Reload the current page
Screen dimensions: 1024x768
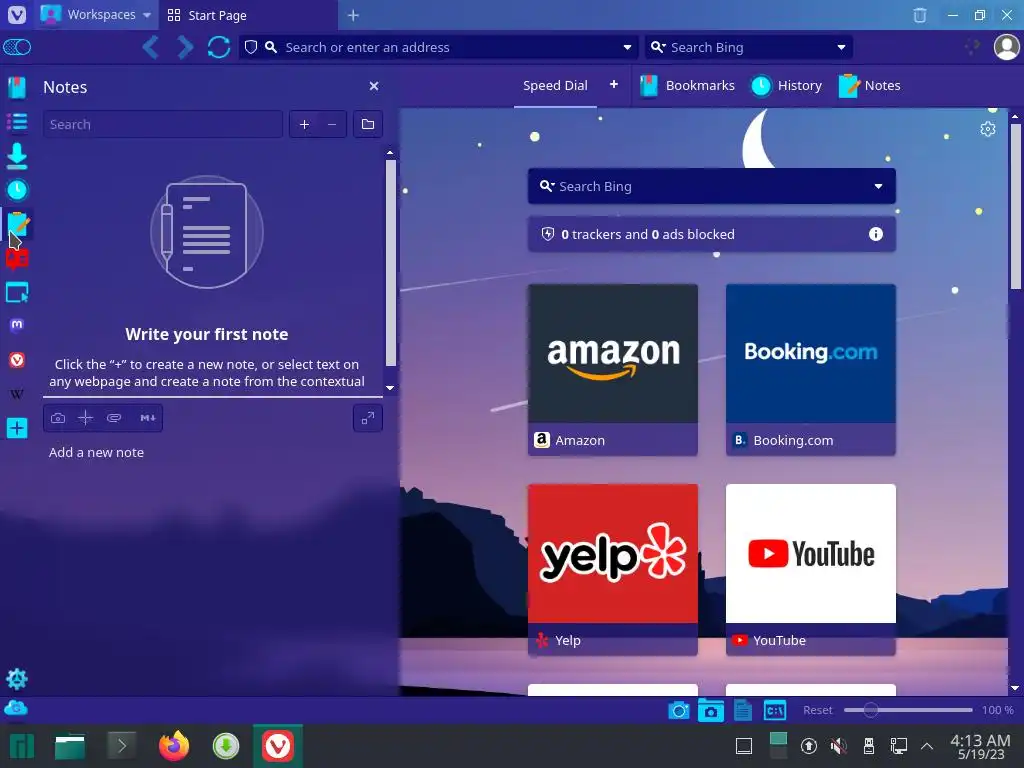click(x=219, y=47)
